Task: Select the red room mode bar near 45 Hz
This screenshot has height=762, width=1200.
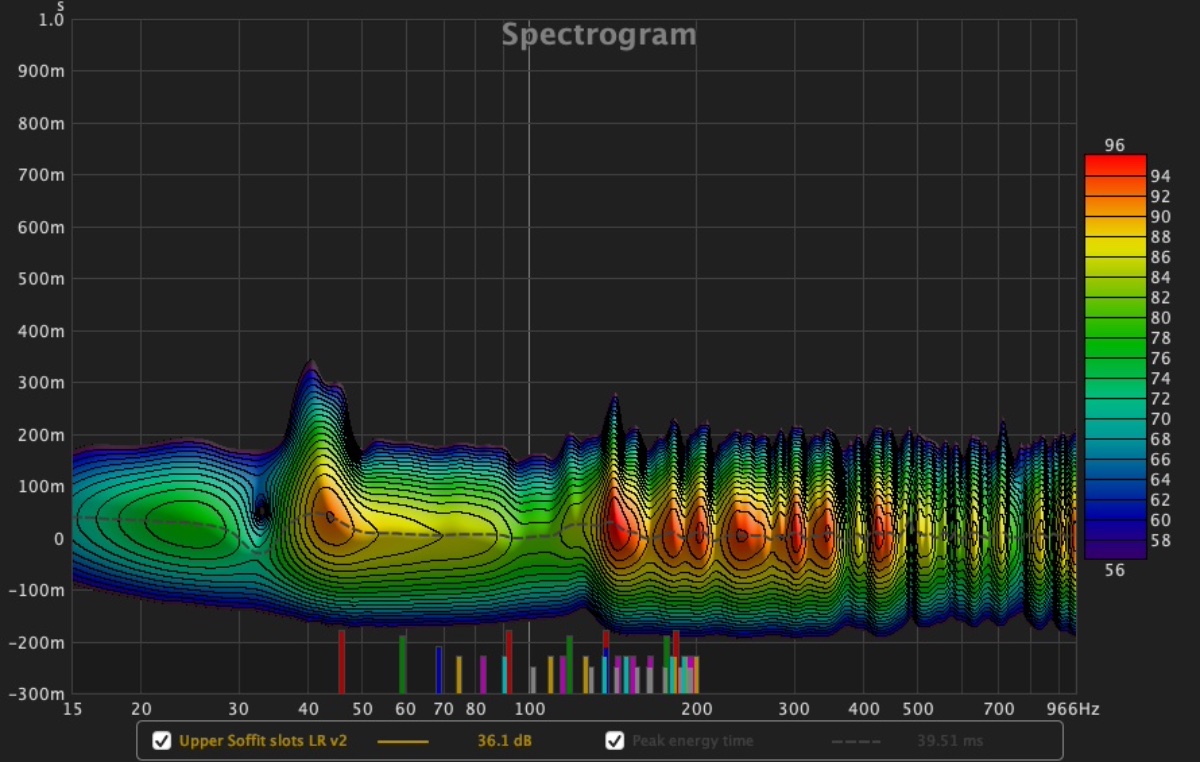Action: coord(341,662)
